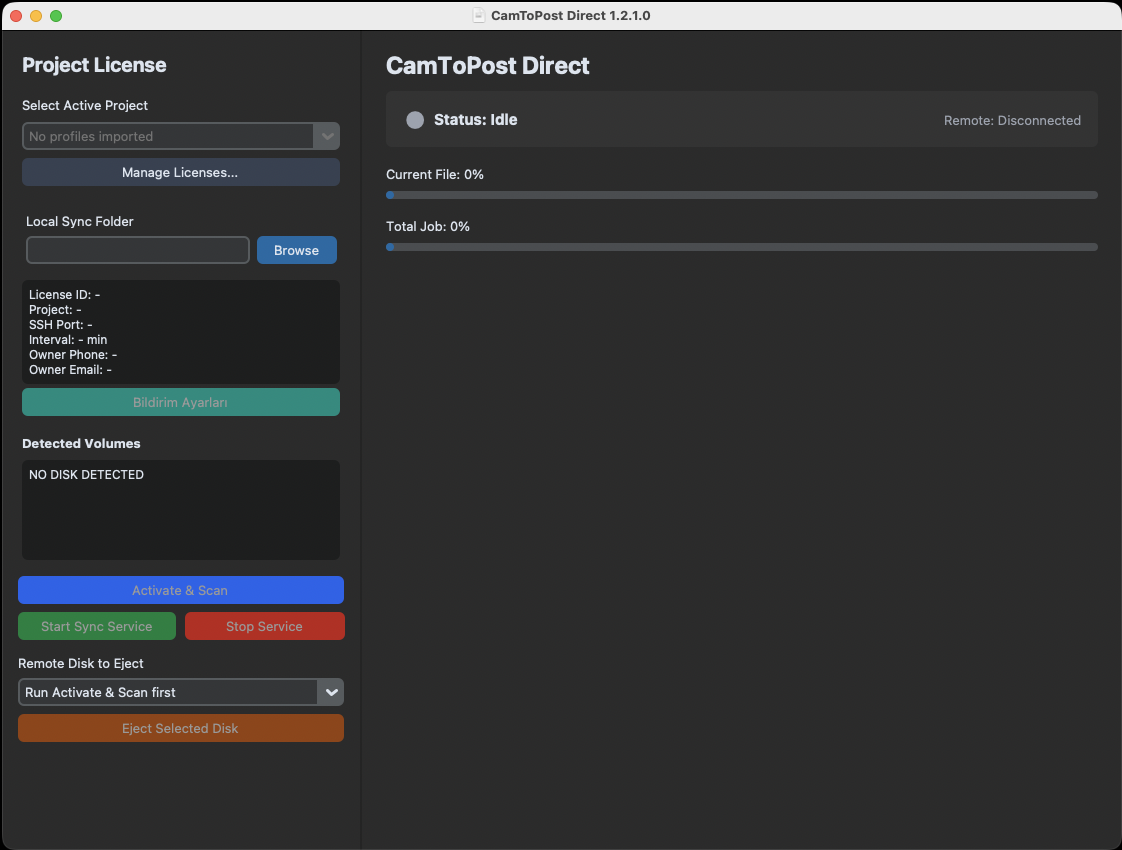This screenshot has width=1122, height=850.
Task: Click the Owner Phone line
Action: (x=73, y=355)
